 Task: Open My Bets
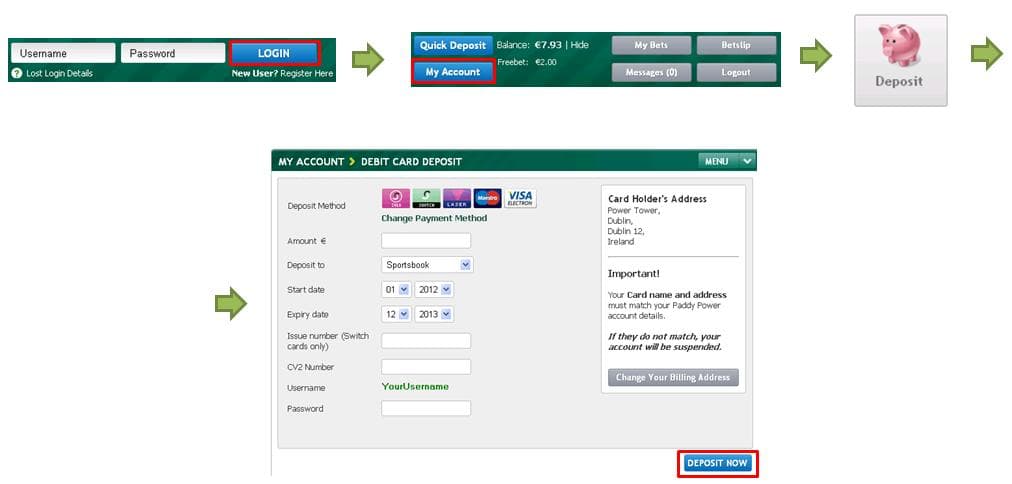click(x=651, y=45)
